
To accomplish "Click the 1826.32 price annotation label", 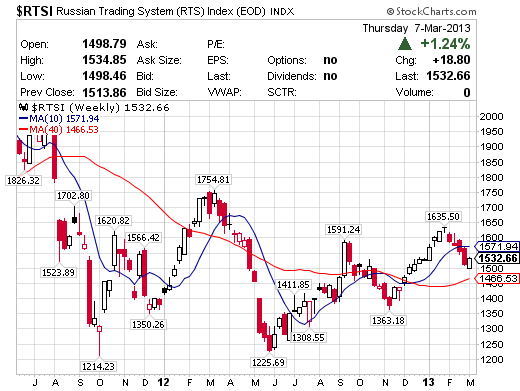I will pos(23,180).
